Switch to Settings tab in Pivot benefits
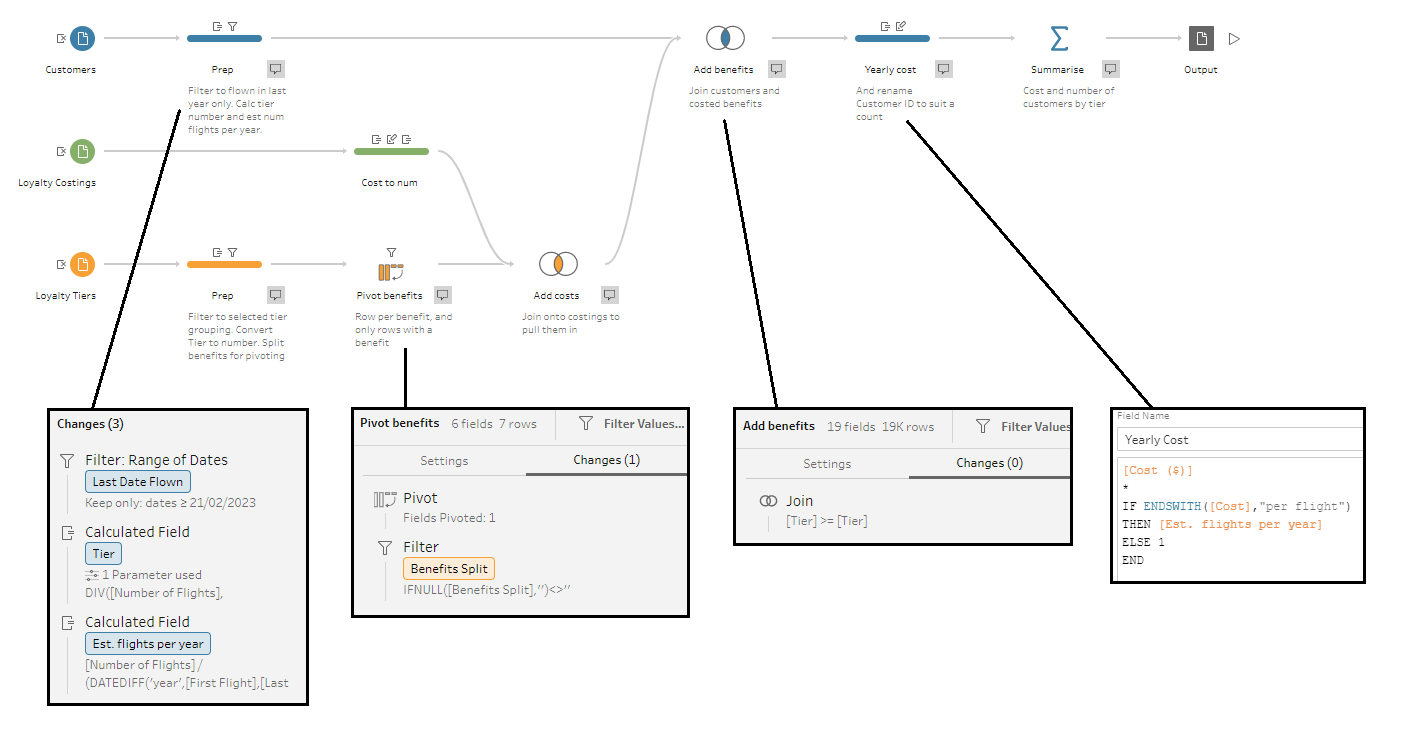 point(444,460)
